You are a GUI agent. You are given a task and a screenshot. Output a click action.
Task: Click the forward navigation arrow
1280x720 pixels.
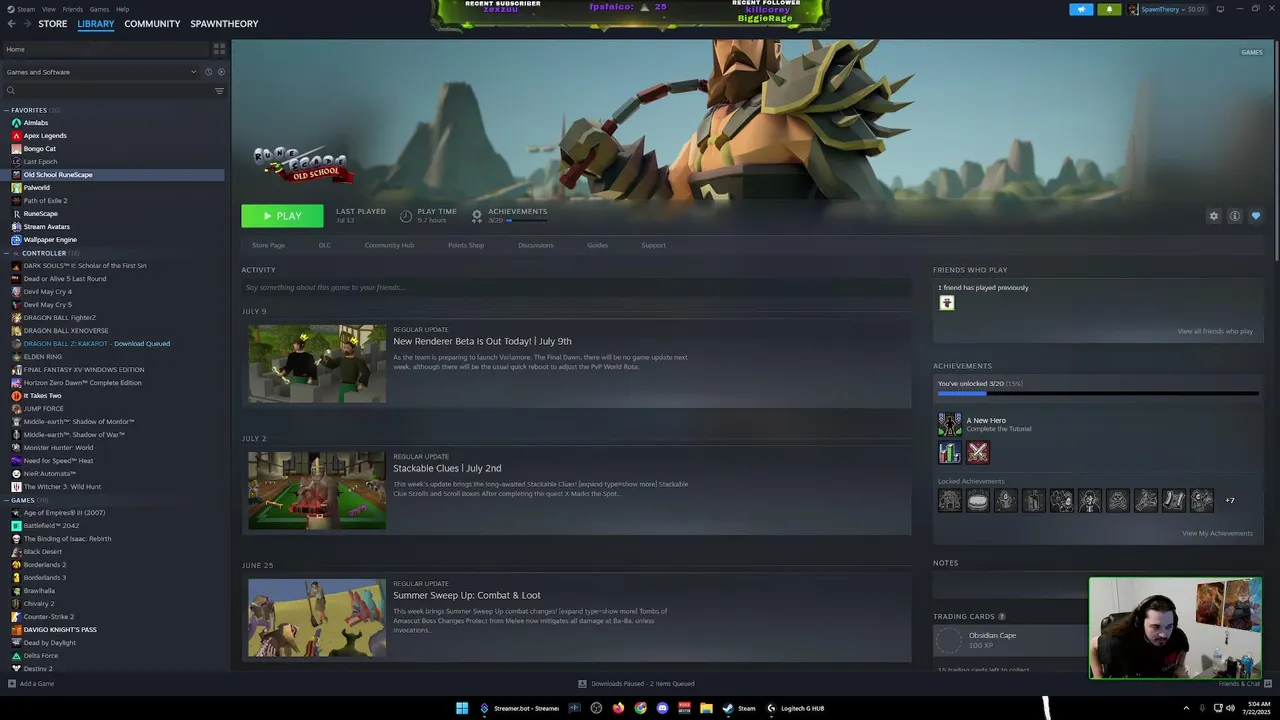click(x=26, y=23)
